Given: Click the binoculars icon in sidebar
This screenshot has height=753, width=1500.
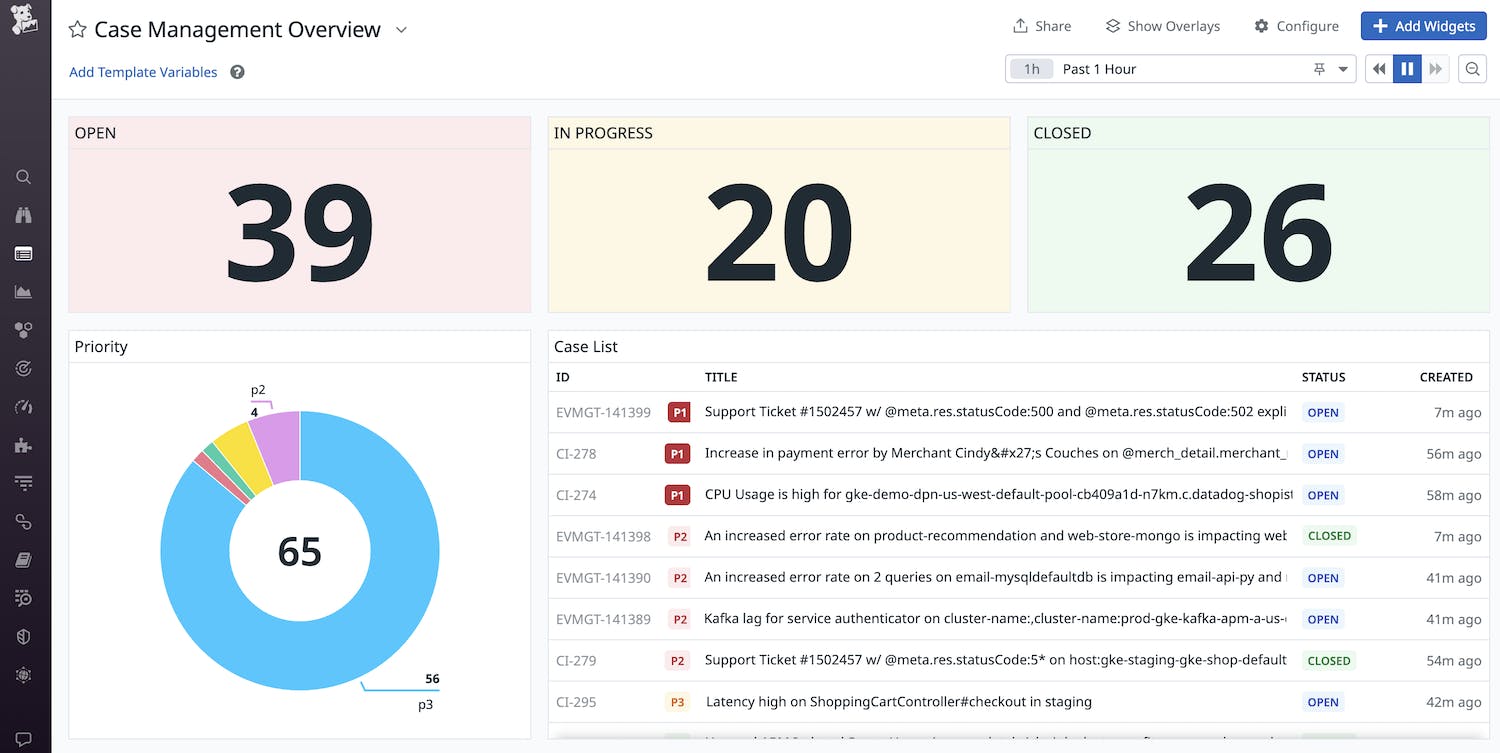Looking at the screenshot, I should coord(24,215).
